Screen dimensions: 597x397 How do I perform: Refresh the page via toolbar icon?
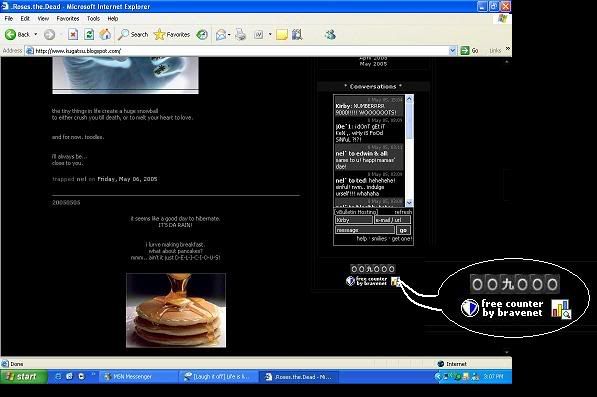pos(89,35)
